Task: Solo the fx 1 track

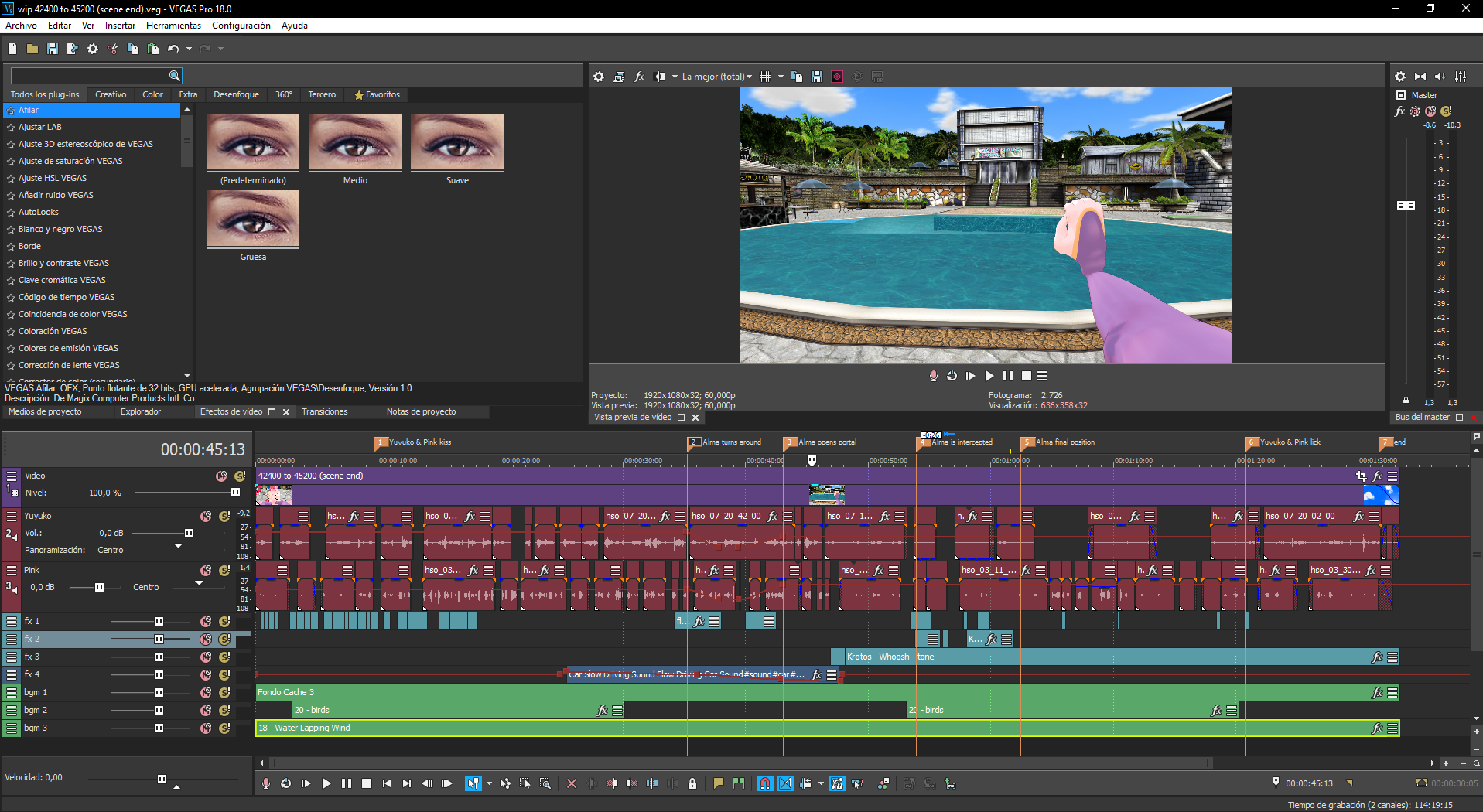Action: (224, 621)
